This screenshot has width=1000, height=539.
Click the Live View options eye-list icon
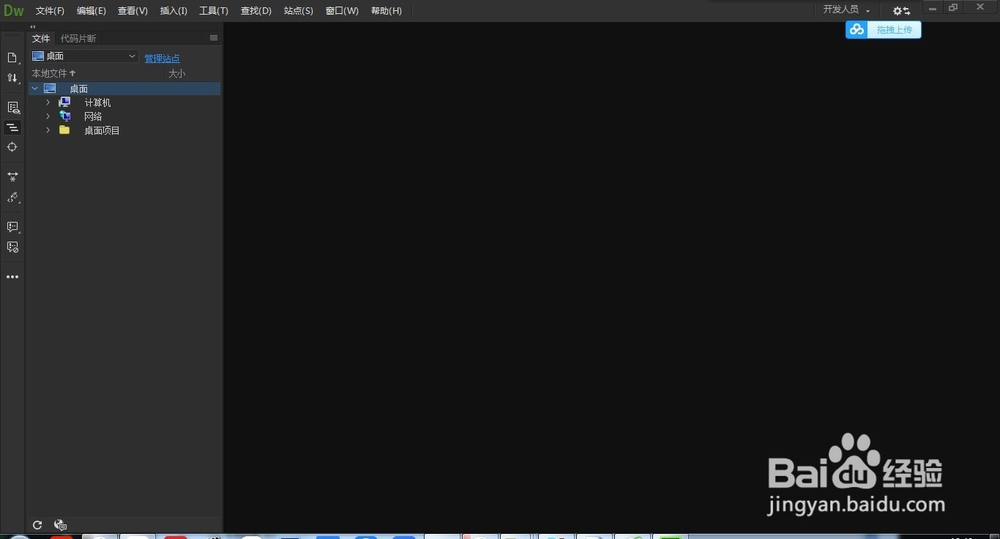pyautogui.click(x=13, y=107)
